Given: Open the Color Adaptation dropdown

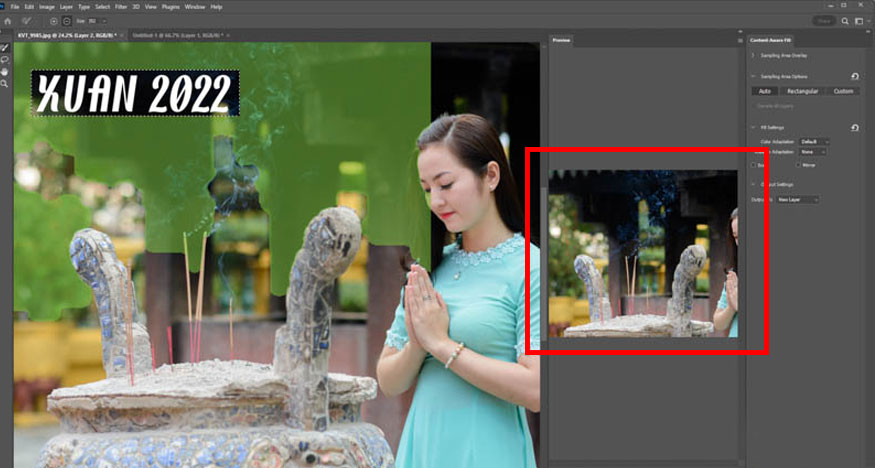Looking at the screenshot, I should click(814, 142).
